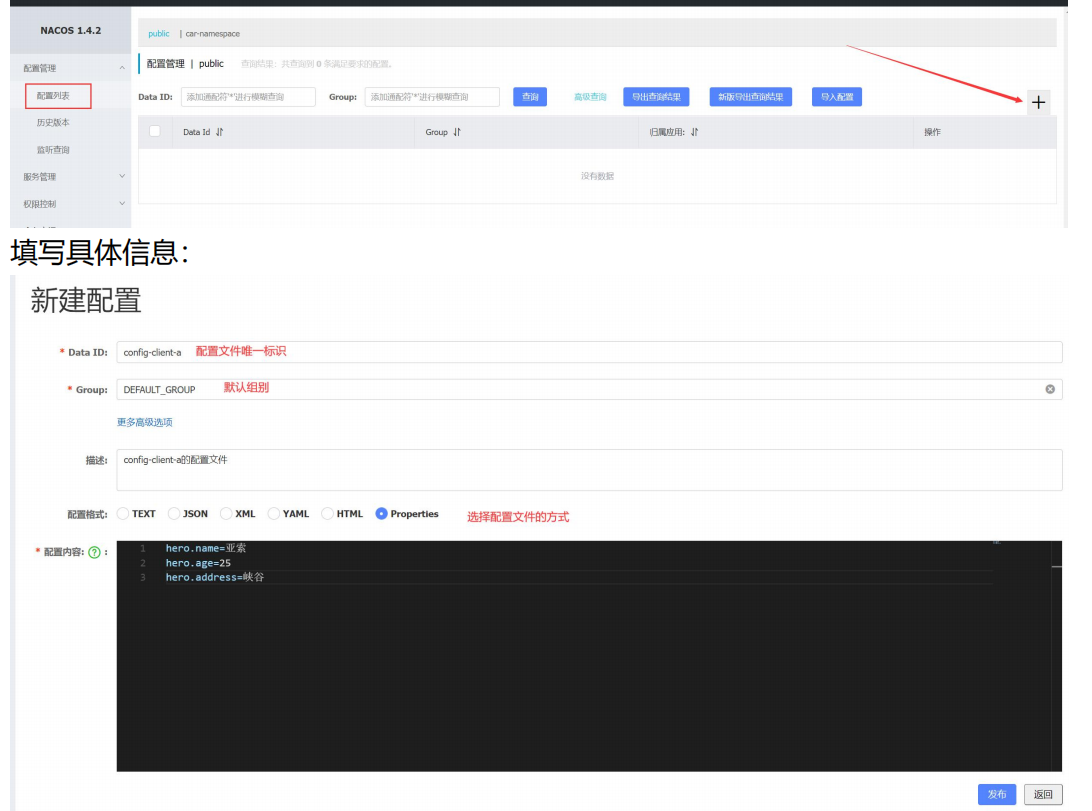
Task: Switch to the public namespace tab
Action: pyautogui.click(x=159, y=33)
